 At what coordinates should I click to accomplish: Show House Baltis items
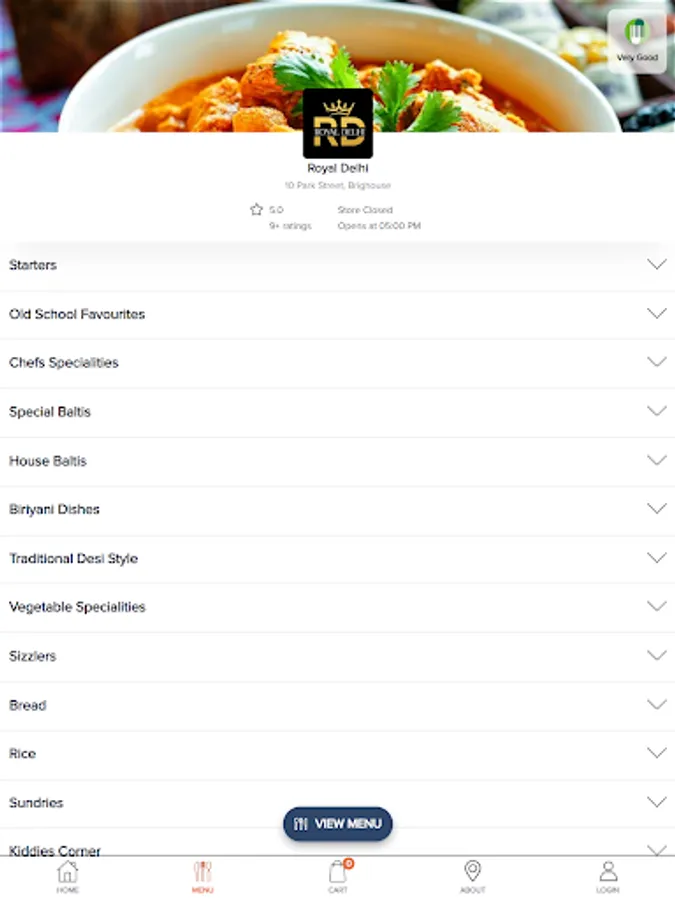[338, 461]
